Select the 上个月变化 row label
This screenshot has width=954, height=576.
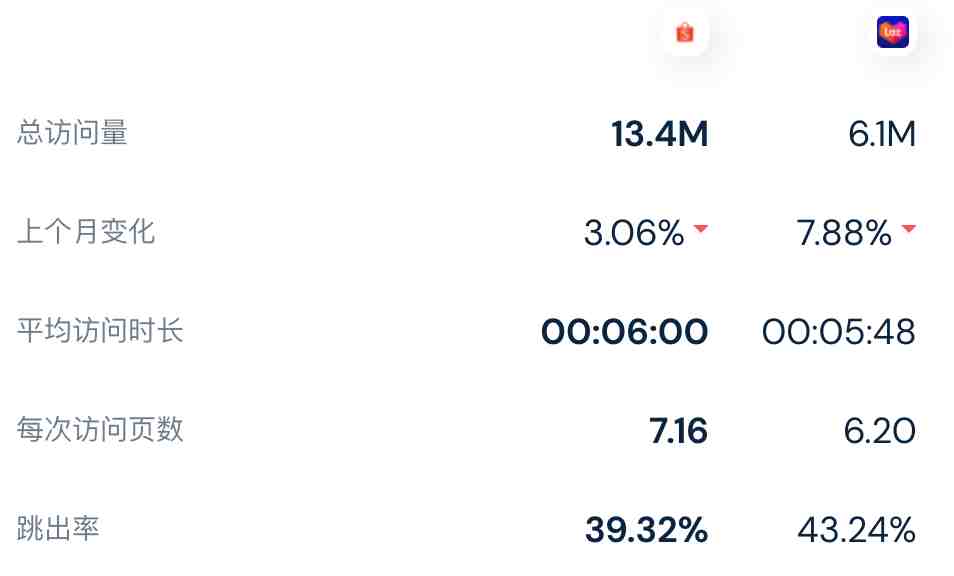pyautogui.click(x=86, y=232)
